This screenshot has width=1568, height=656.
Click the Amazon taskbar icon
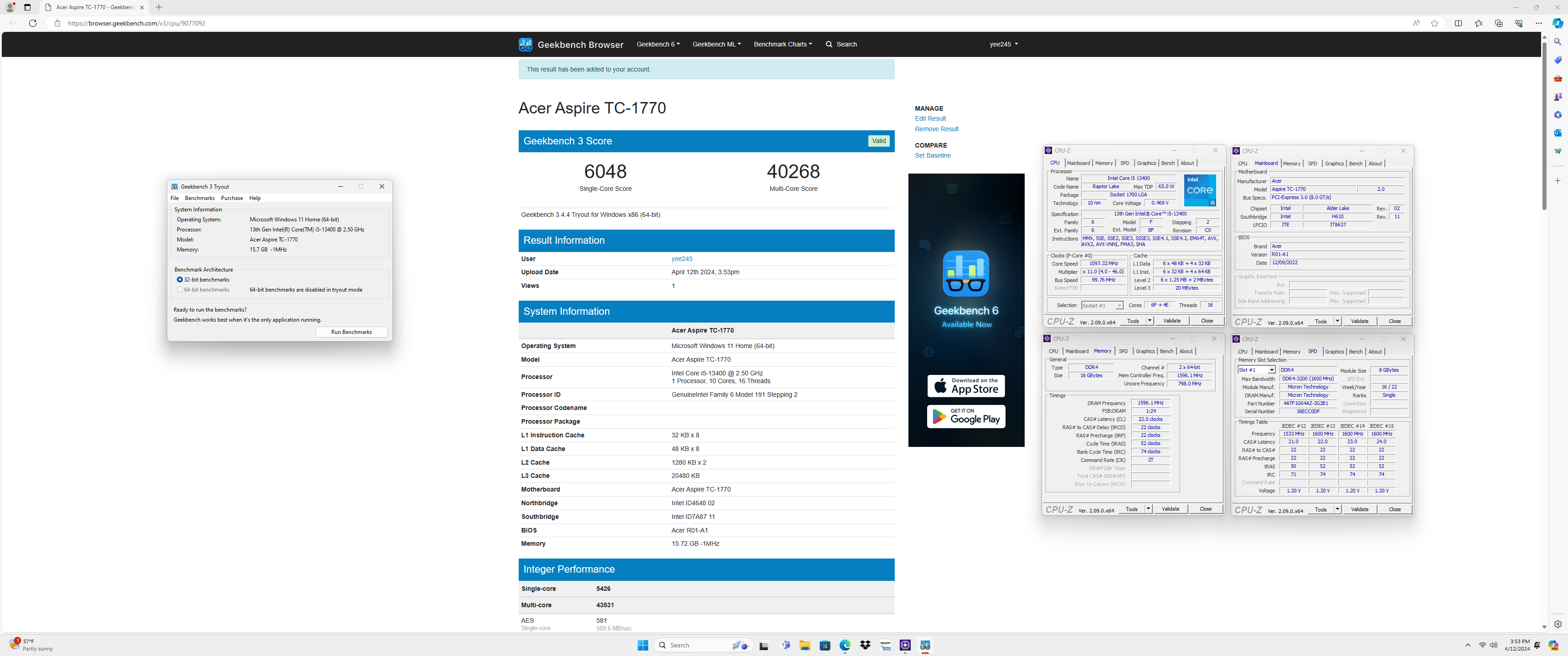click(x=885, y=646)
